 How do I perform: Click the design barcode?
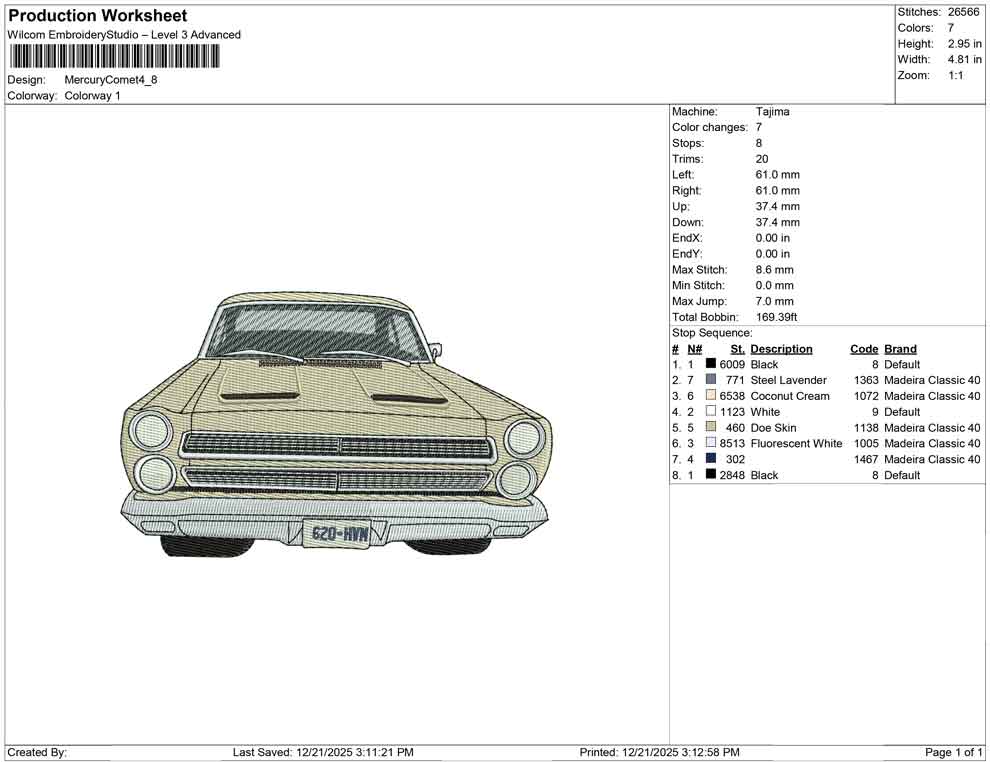pyautogui.click(x=115, y=58)
